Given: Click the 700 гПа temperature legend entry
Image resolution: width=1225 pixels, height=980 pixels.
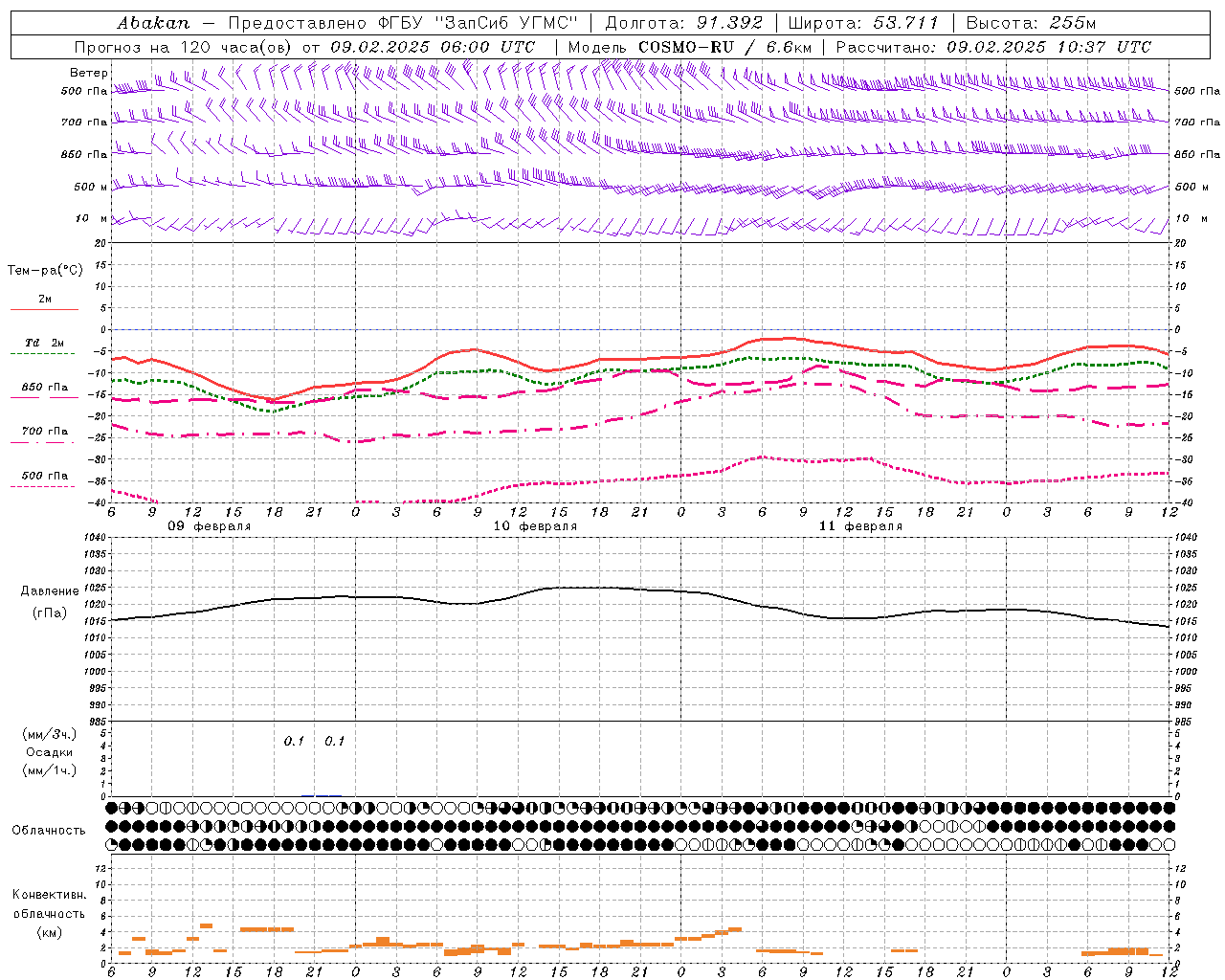Looking at the screenshot, I should [x=45, y=432].
